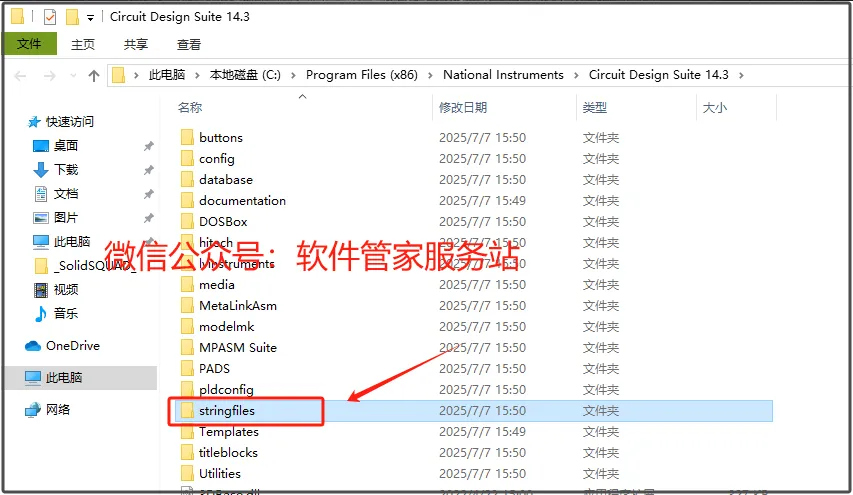Sort by 大小 column header
Viewport: 853px width, 495px height.
click(715, 108)
